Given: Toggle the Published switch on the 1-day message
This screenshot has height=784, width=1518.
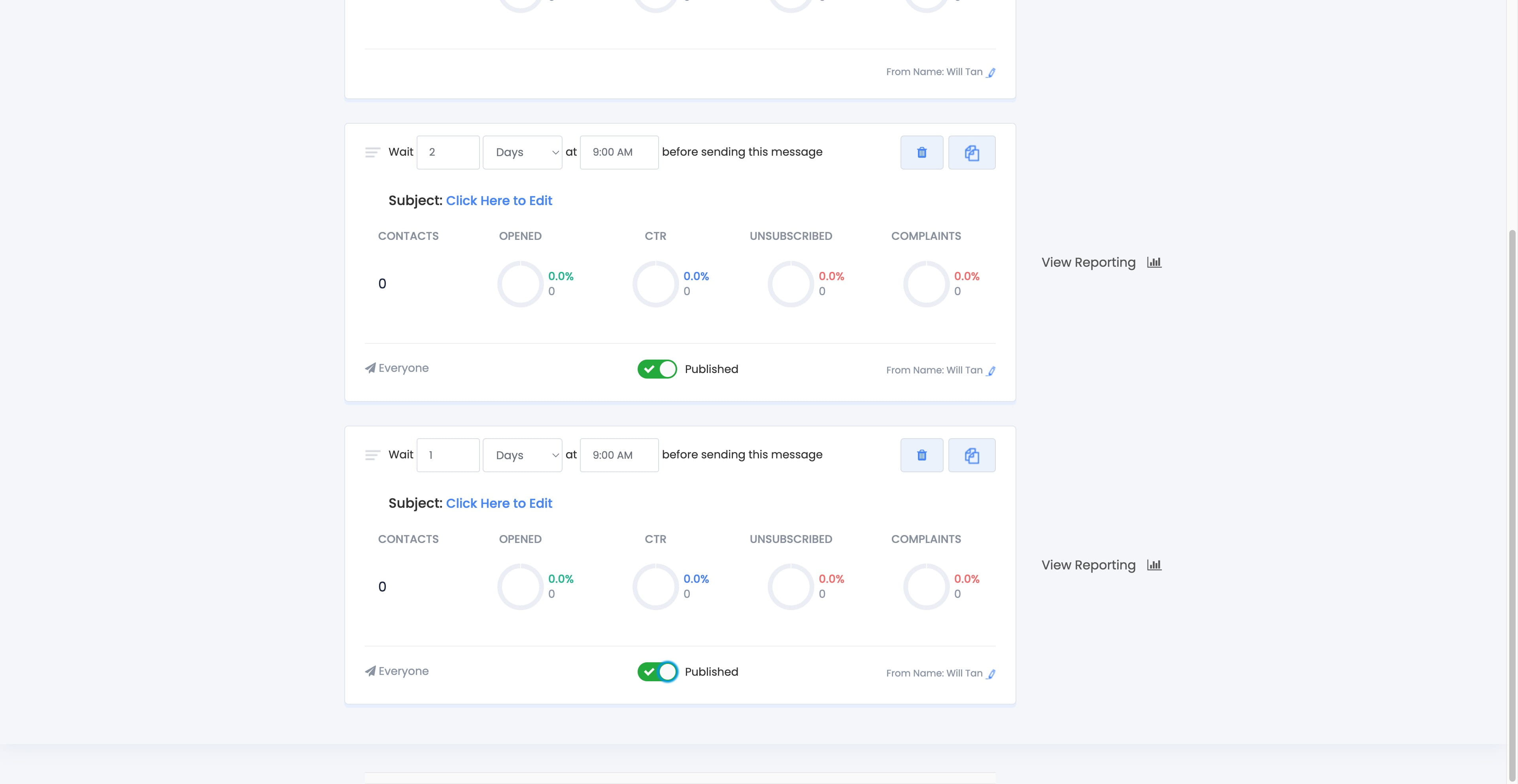Looking at the screenshot, I should coord(657,672).
